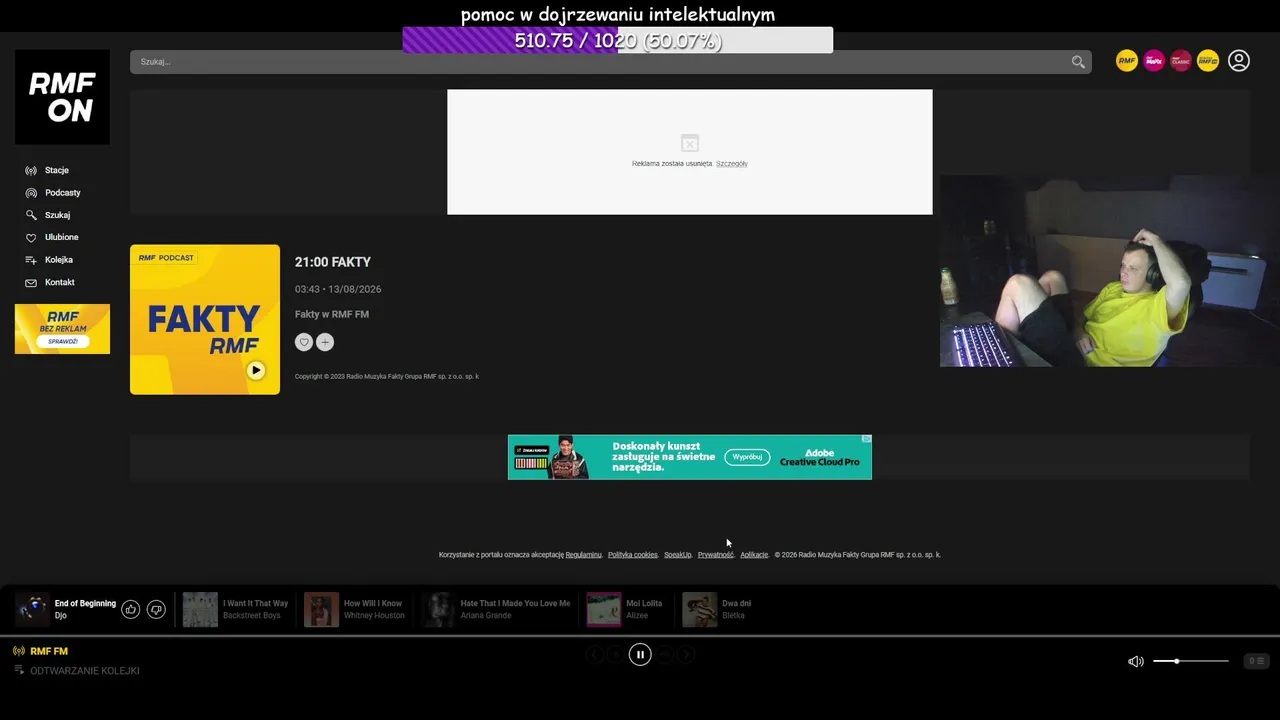Open the yellow Radio RMF24 station icon
This screenshot has height=720, width=1280.
pyautogui.click(x=1208, y=61)
